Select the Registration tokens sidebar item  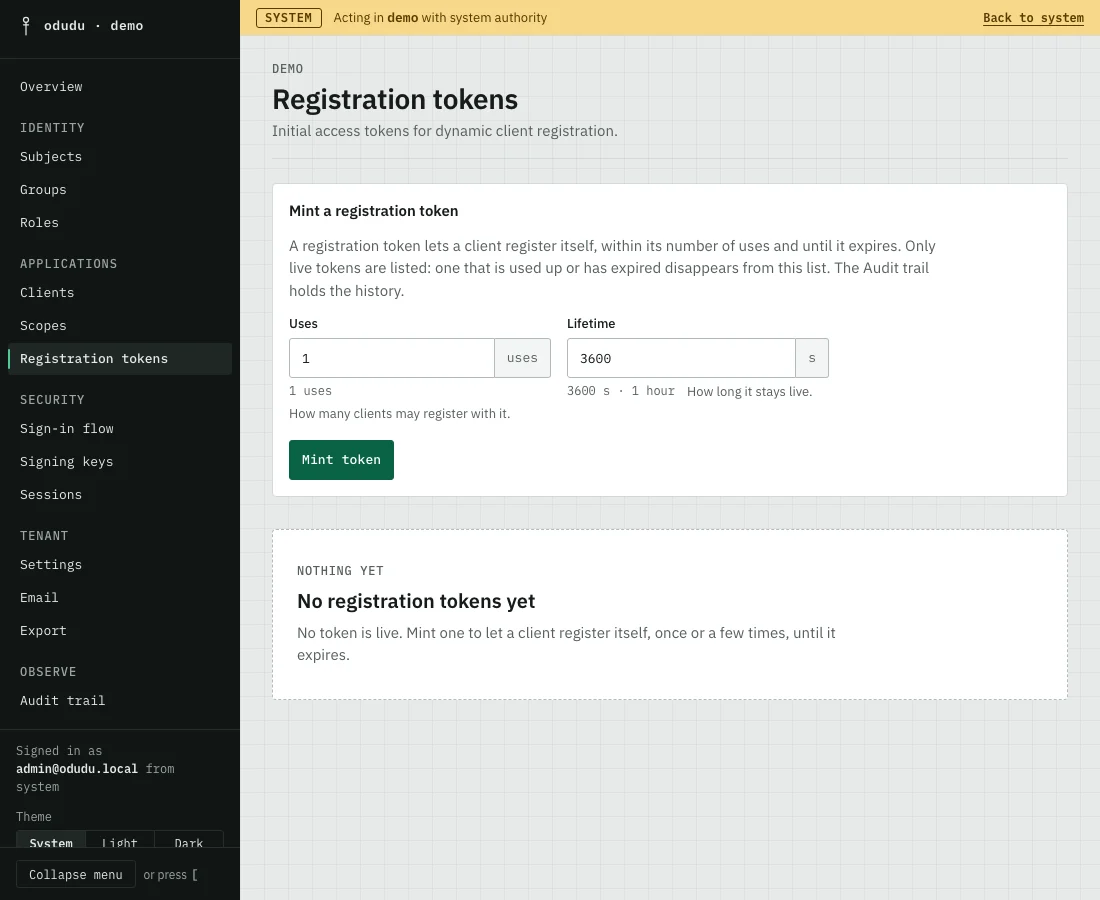click(x=120, y=359)
